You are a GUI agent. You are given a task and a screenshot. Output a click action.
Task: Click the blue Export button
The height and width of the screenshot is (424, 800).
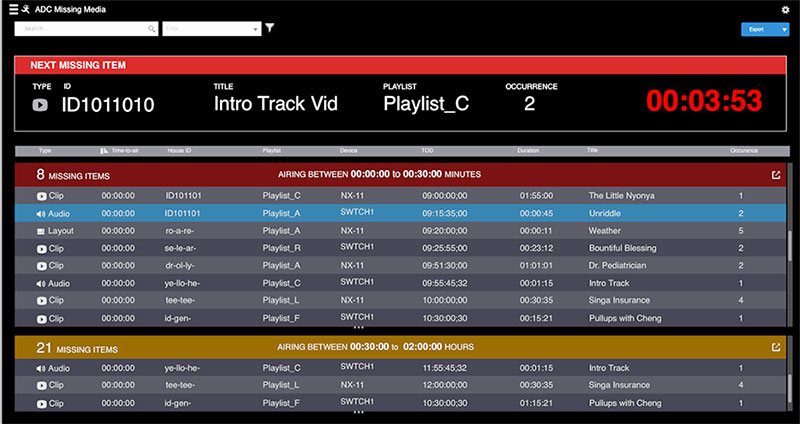[758, 30]
